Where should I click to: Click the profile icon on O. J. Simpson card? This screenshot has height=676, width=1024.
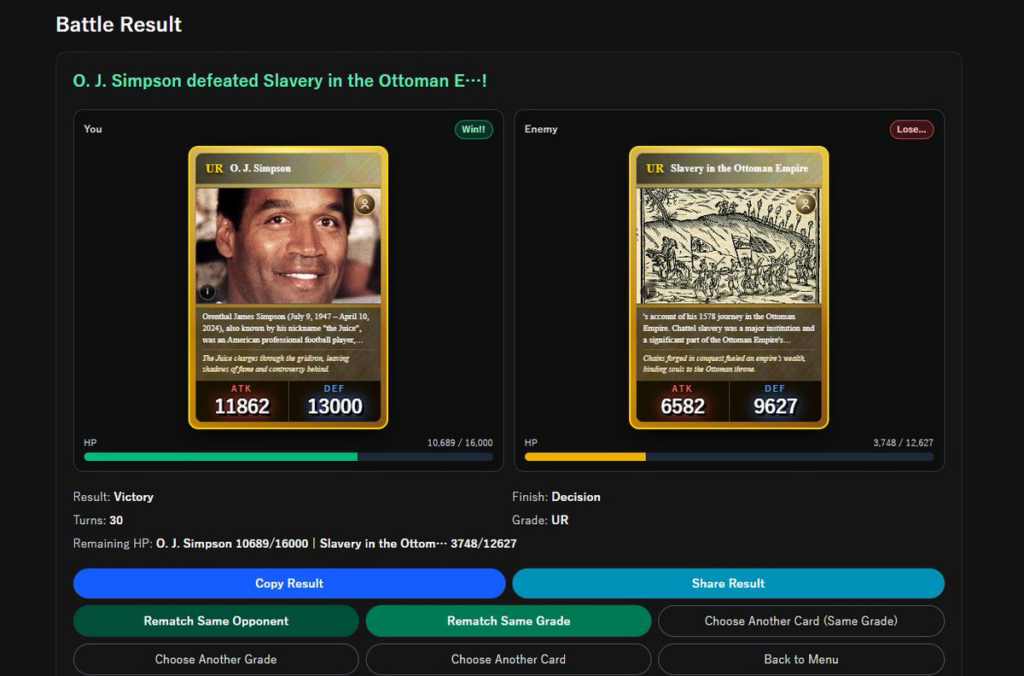click(x=364, y=204)
